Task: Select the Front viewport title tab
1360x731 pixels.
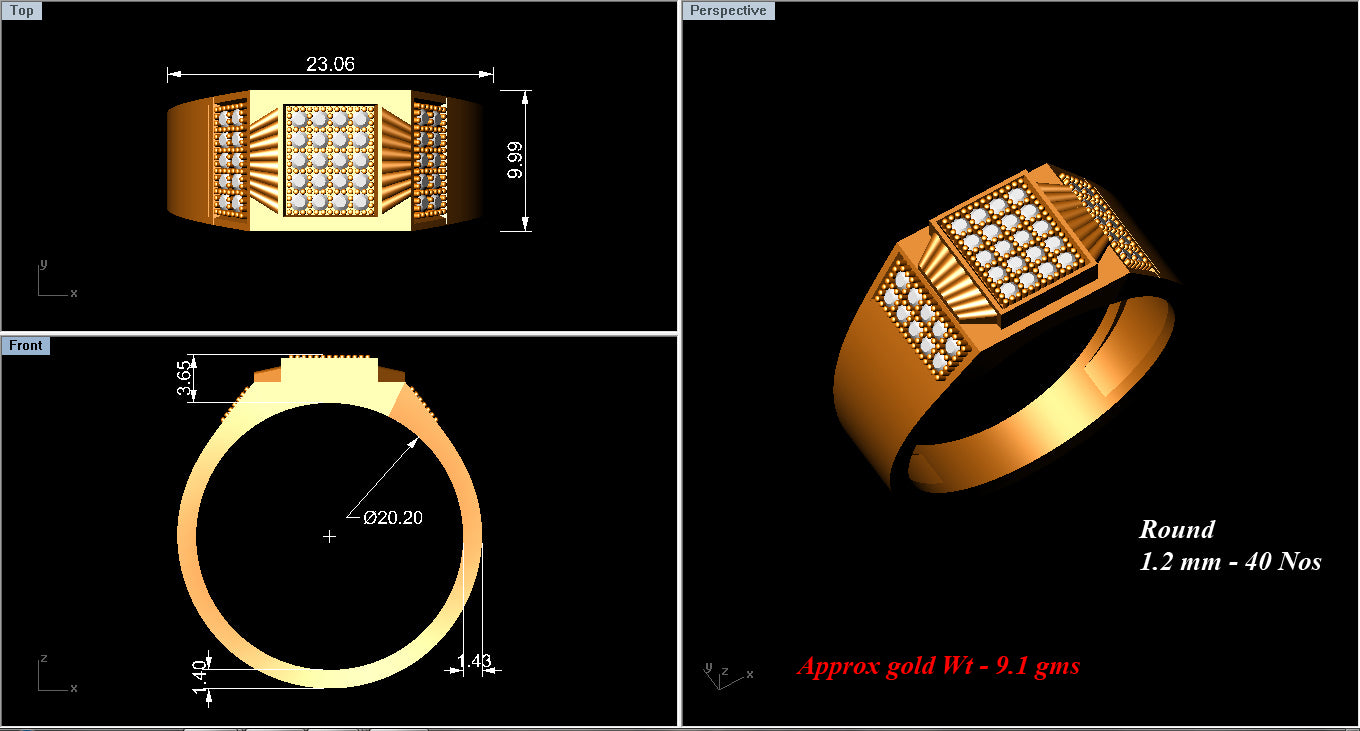Action: (26, 345)
